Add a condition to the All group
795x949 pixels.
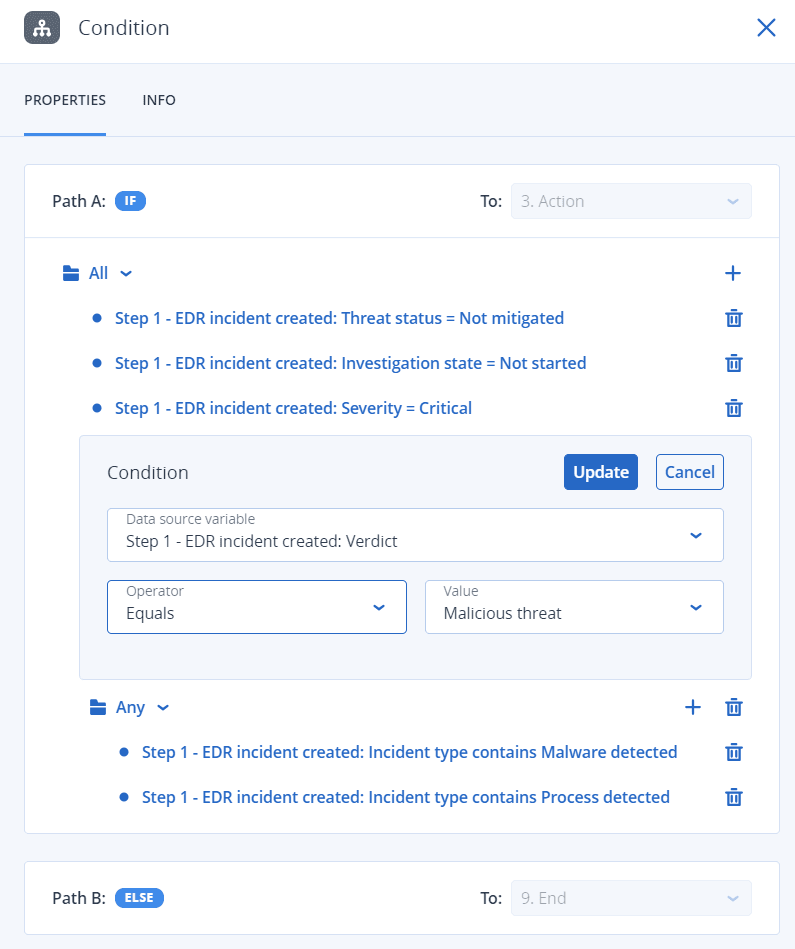[x=733, y=273]
